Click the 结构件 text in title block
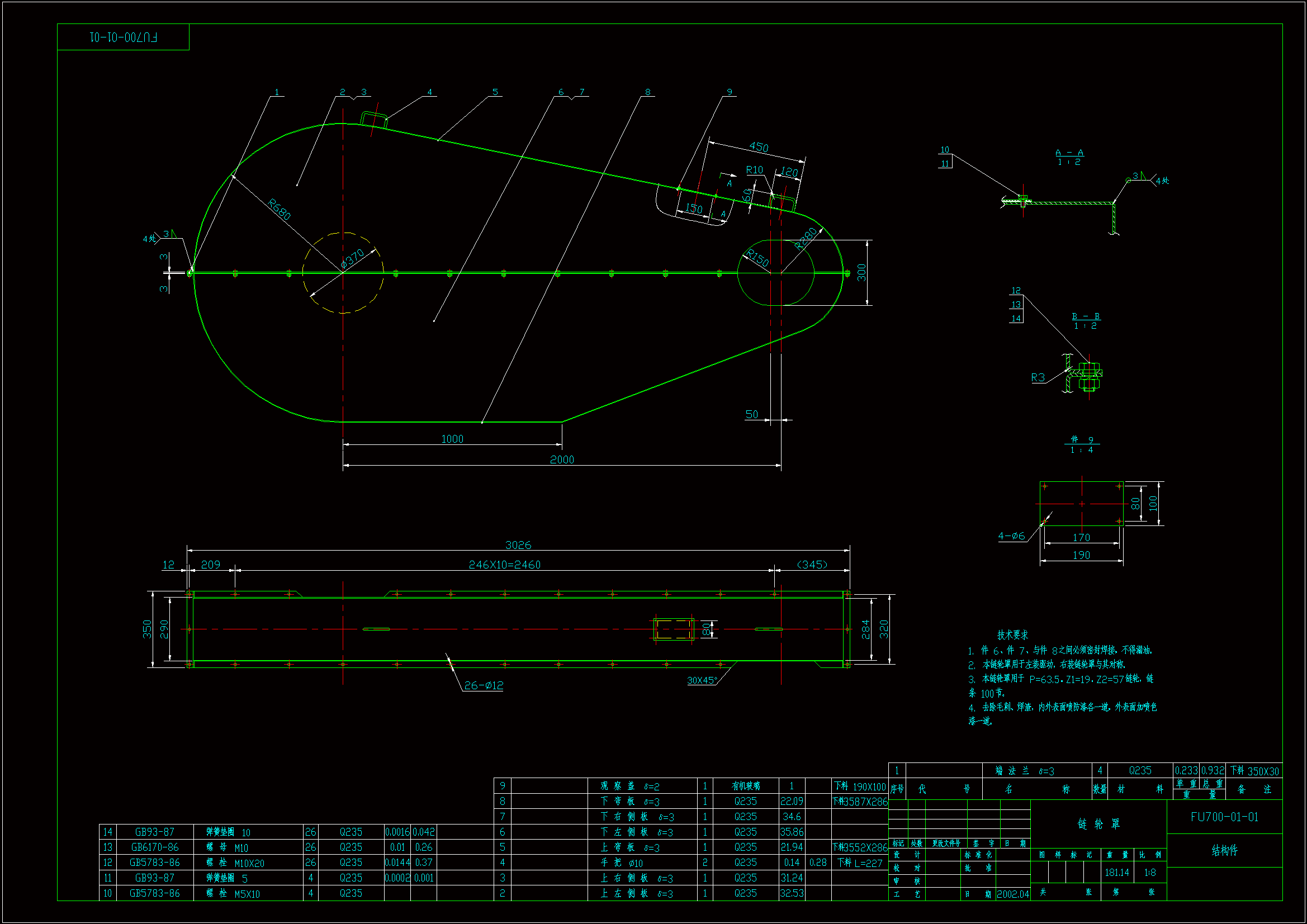The height and width of the screenshot is (924, 1307). [1224, 851]
